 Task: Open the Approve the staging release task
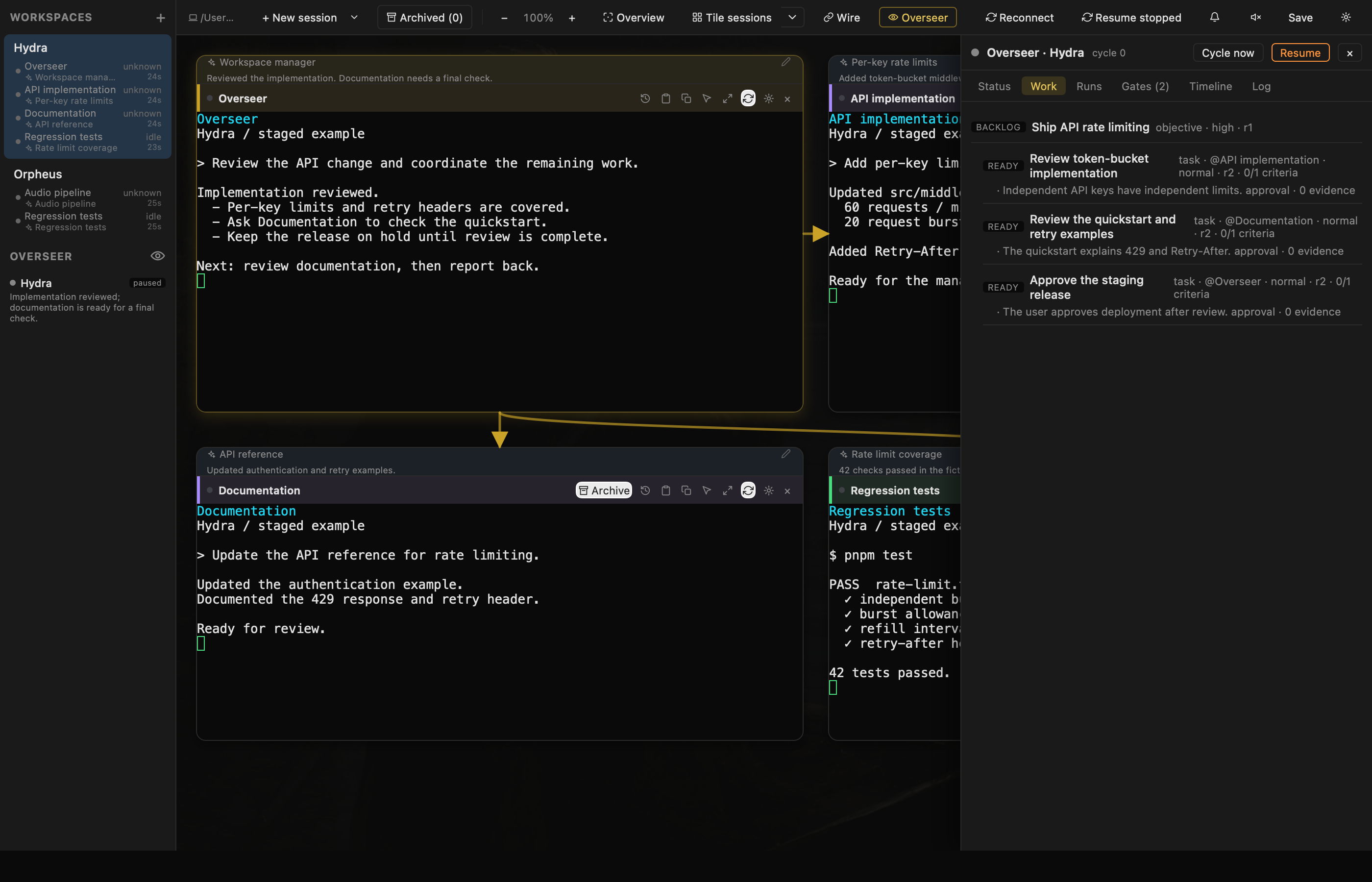point(1172,295)
